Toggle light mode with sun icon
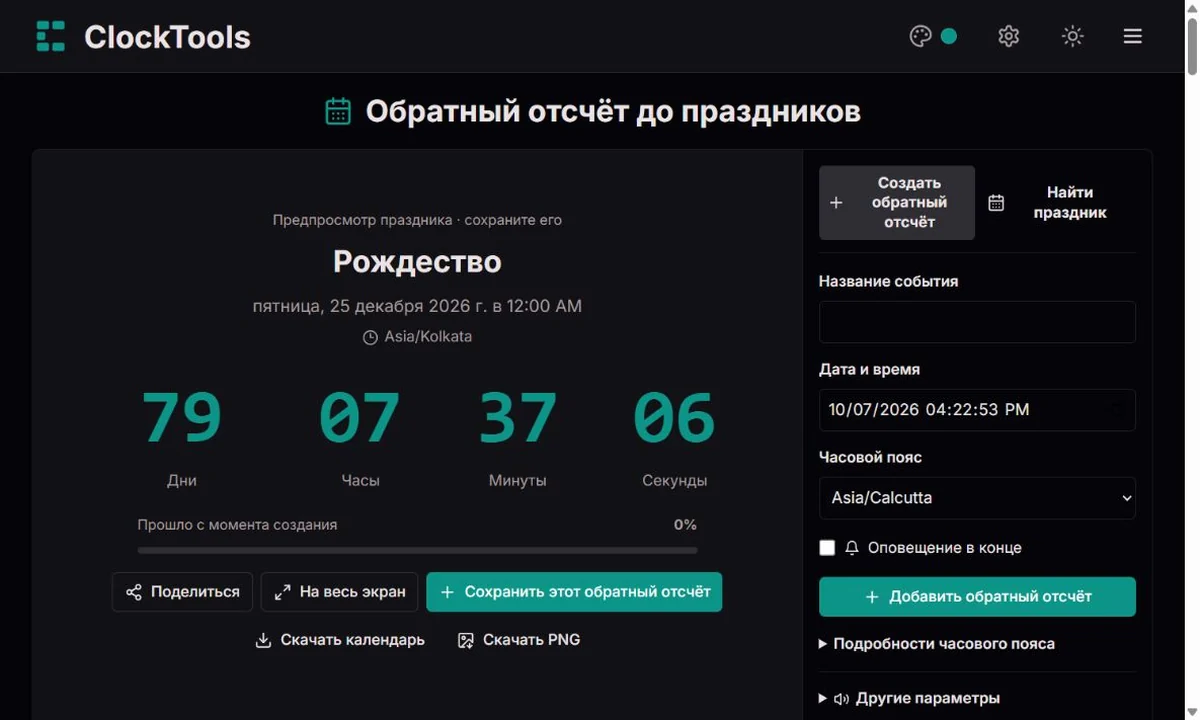 pos(1072,36)
